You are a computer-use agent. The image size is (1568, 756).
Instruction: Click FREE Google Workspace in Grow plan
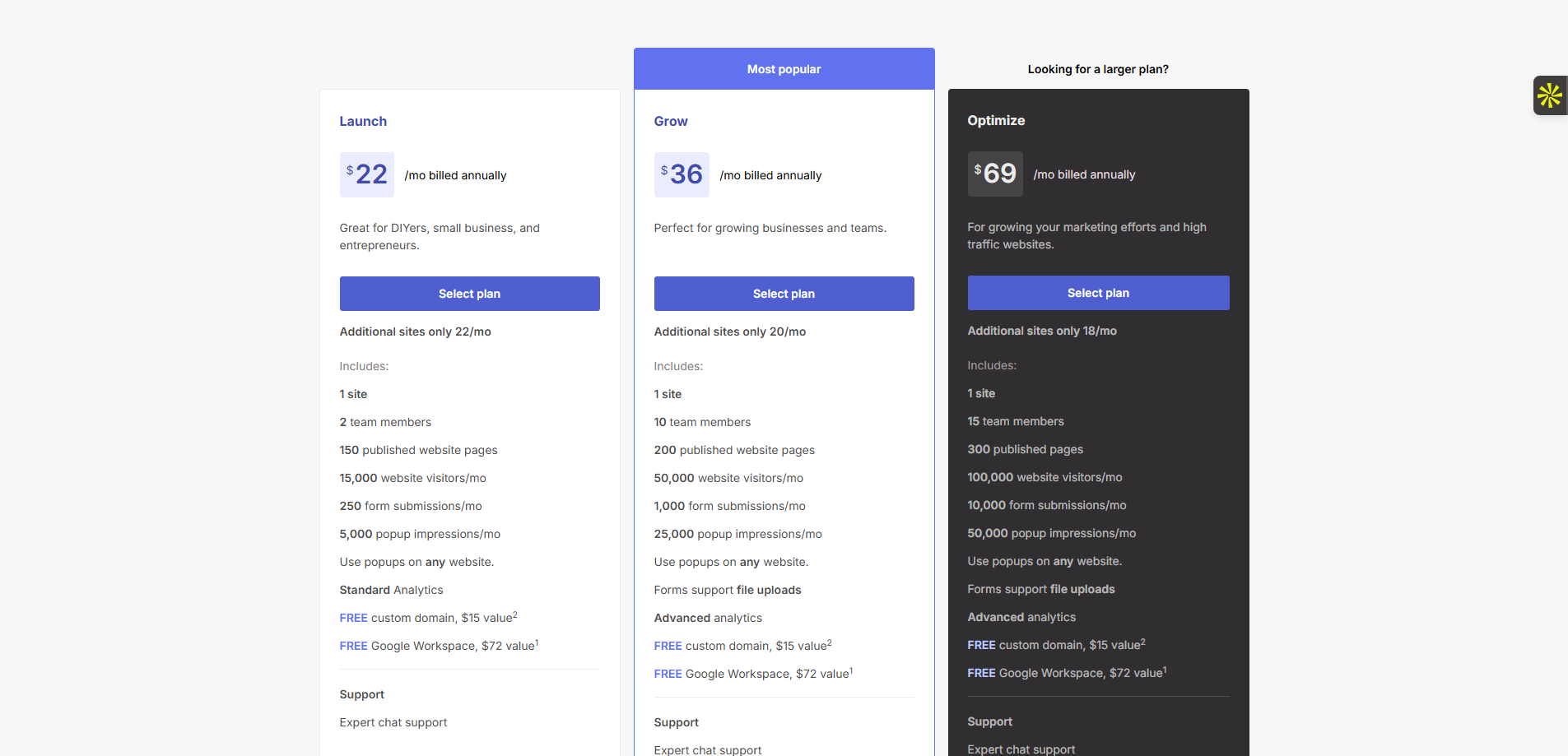click(753, 674)
